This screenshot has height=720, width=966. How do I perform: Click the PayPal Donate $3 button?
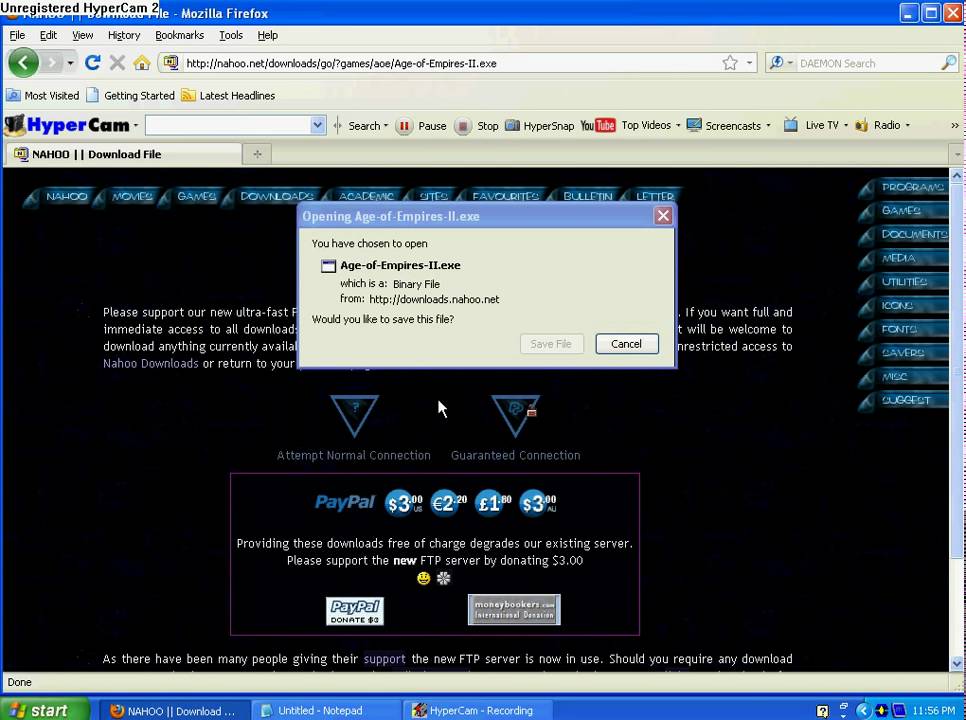355,611
